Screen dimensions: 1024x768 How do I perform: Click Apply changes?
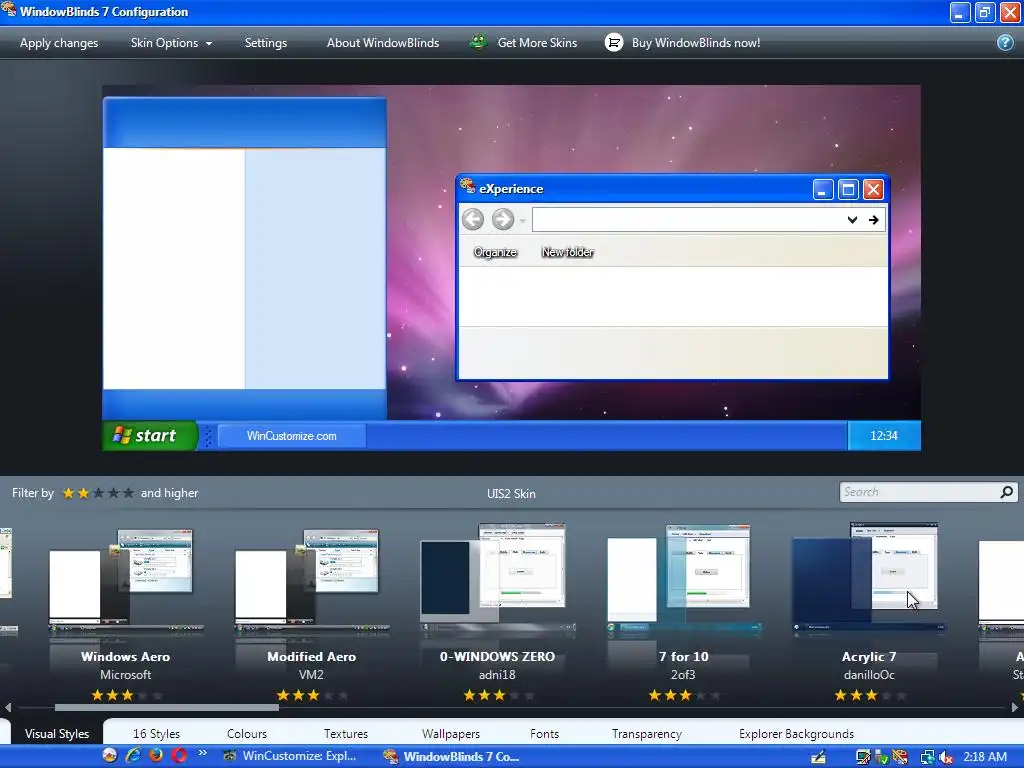(x=59, y=43)
